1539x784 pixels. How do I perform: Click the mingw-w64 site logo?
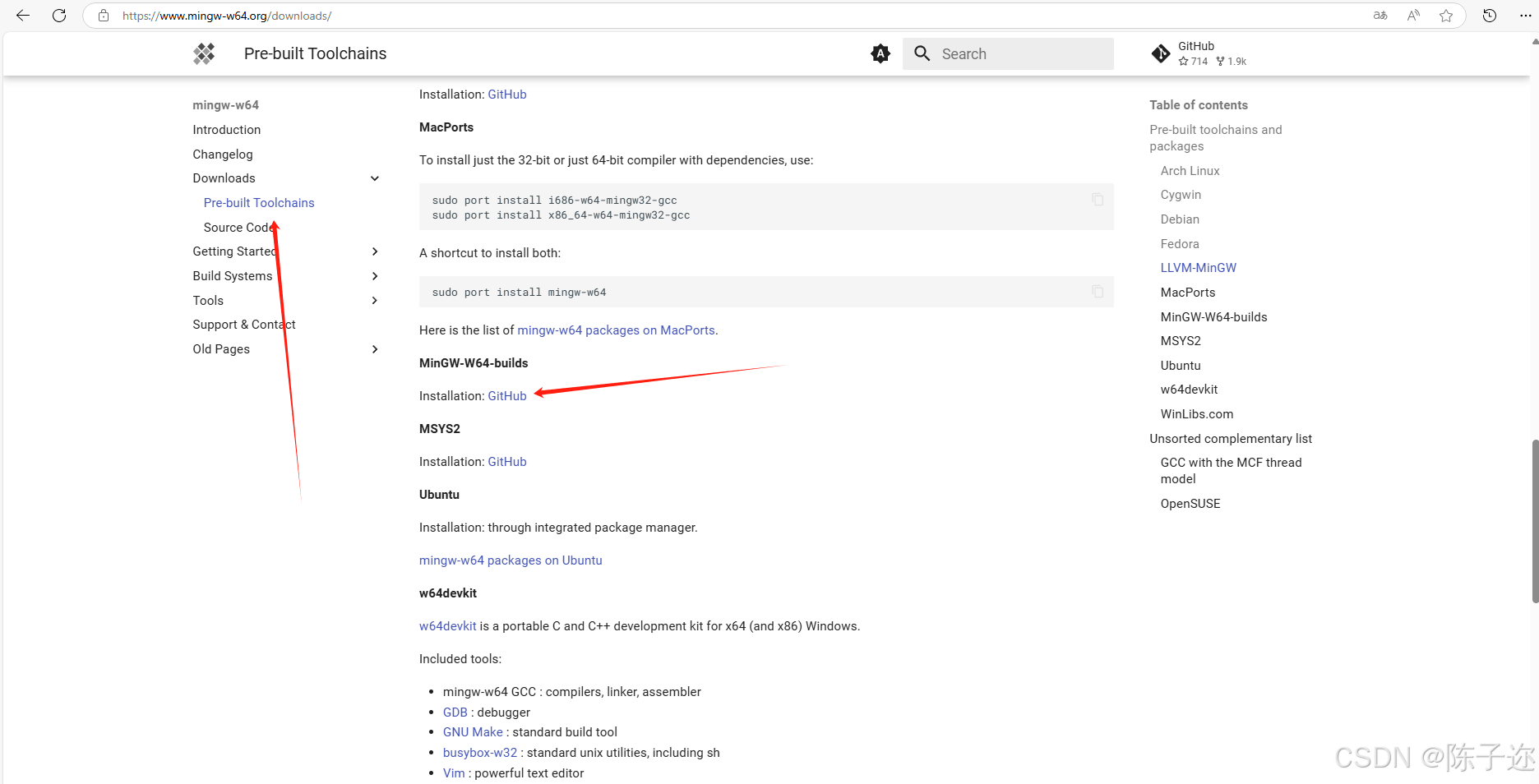(204, 53)
